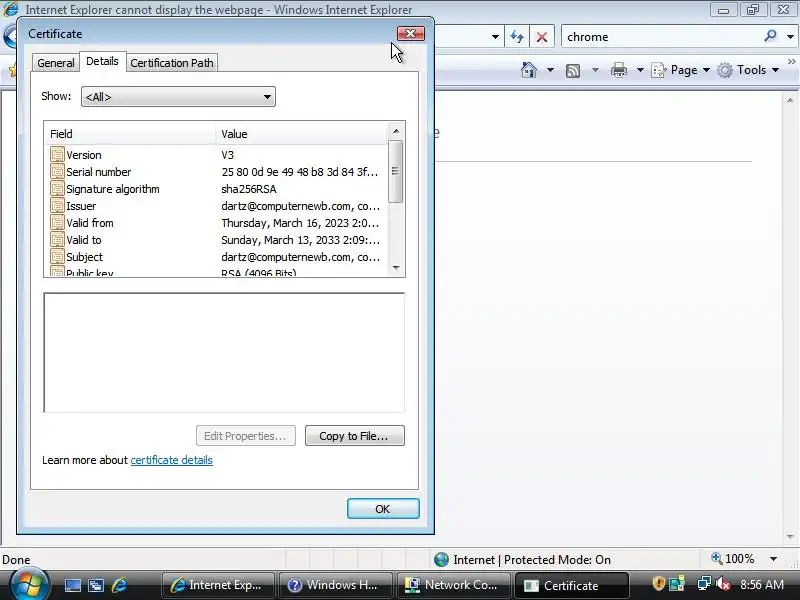Screen dimensions: 800x600
Task: Select the Issuer field row
Action: pyautogui.click(x=215, y=206)
